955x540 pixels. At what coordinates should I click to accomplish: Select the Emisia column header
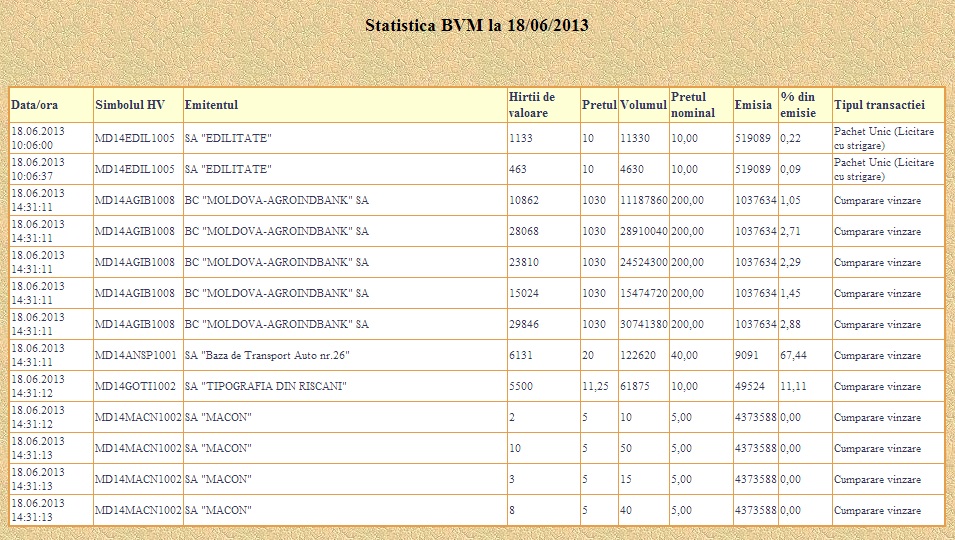point(753,105)
